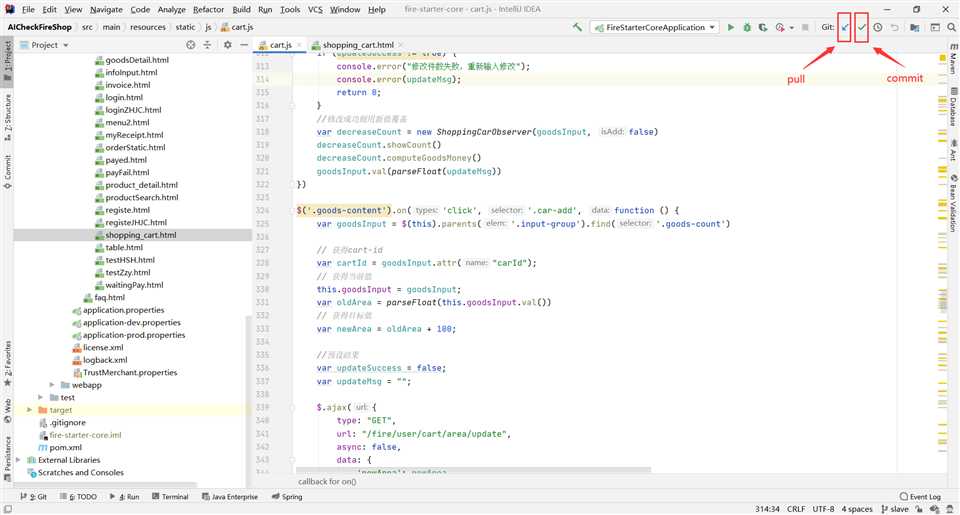Image resolution: width=960 pixels, height=515 pixels.
Task: Click the Git rollback arrow icon
Action: tap(894, 27)
